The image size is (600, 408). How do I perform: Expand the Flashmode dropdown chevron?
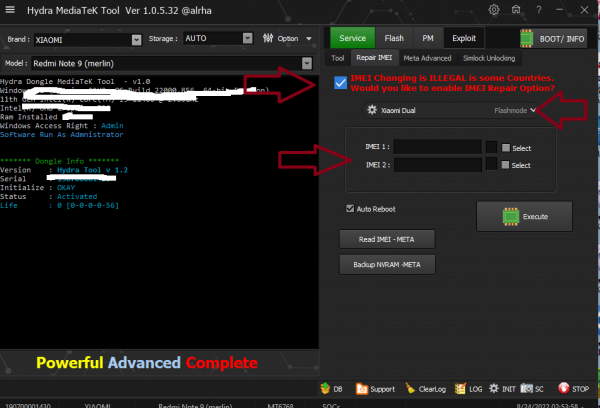pyautogui.click(x=533, y=110)
